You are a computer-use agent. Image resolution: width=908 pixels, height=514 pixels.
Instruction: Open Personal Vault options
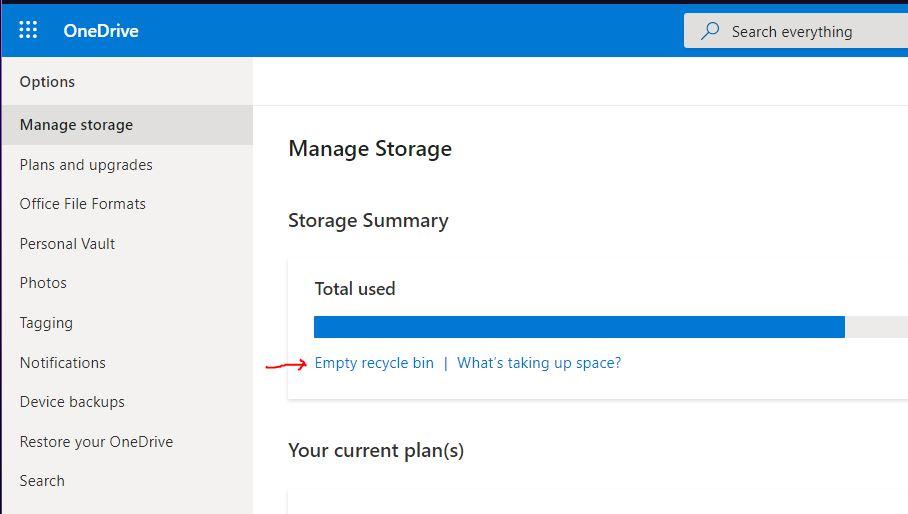67,244
